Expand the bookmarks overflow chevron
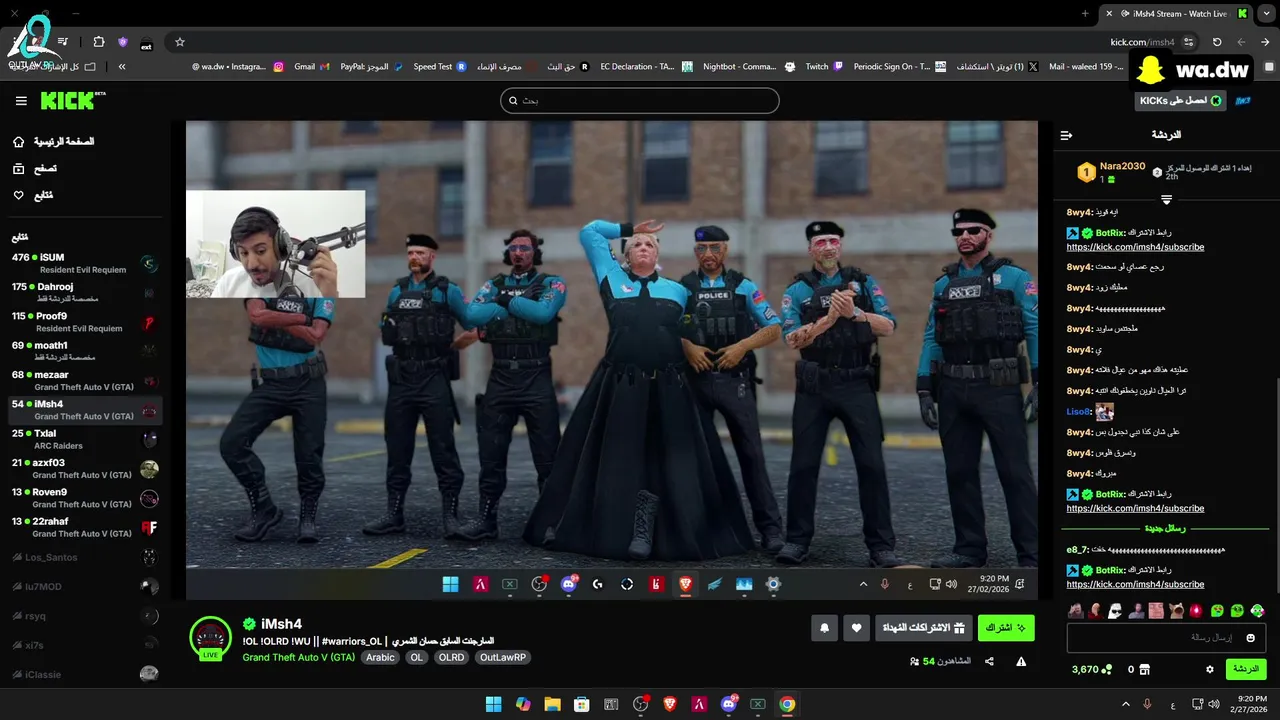The height and width of the screenshot is (720, 1280). click(x=122, y=67)
